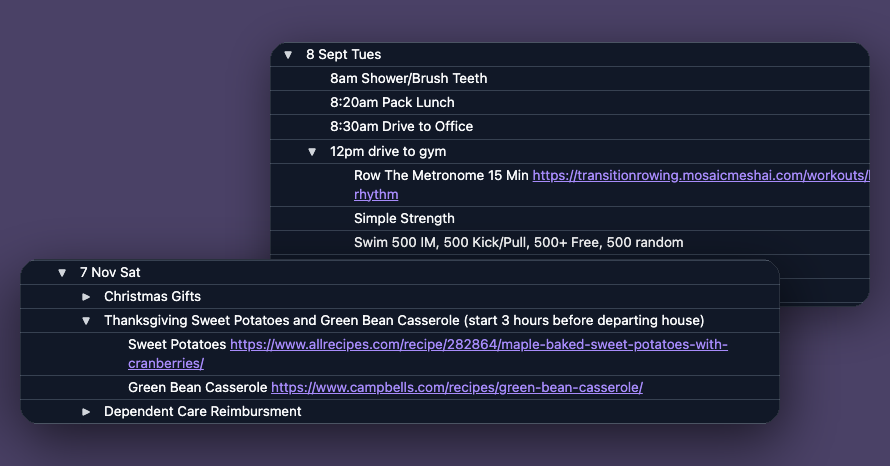Select the '8am Shower/Brush Teeth' row
Viewport: 890px width, 466px height.
570,78
